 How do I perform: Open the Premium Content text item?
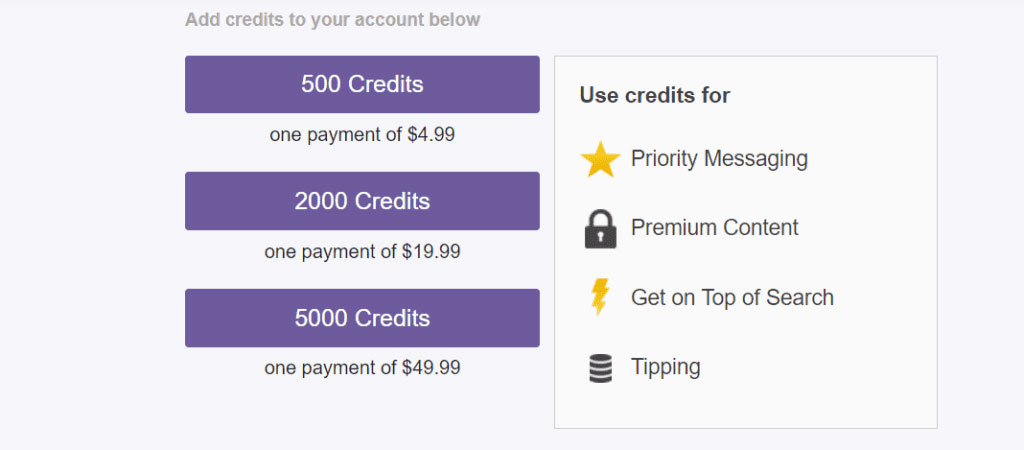pos(714,228)
